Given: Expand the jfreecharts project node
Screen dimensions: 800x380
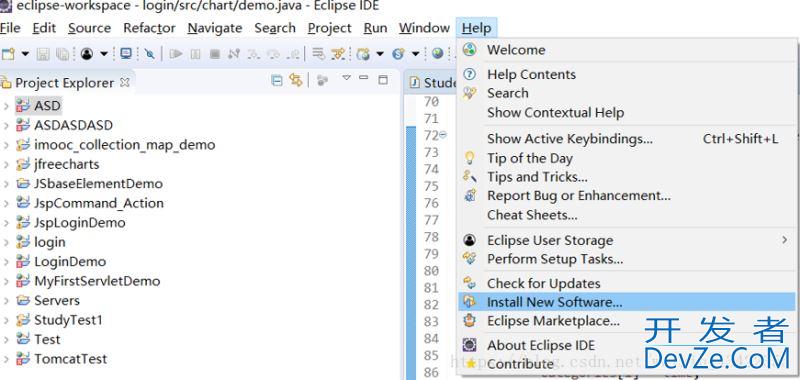Looking at the screenshot, I should [6, 164].
